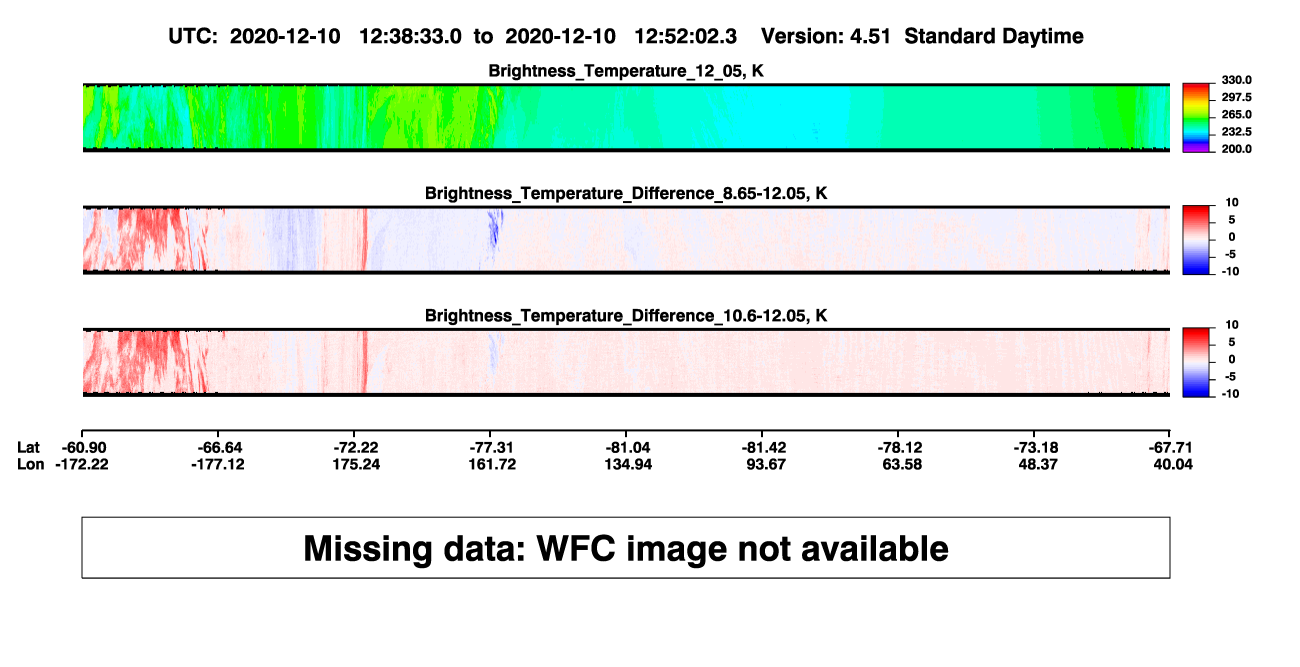Click the latitude tick label '-66.64'
The height and width of the screenshot is (667, 1300).
point(219,447)
